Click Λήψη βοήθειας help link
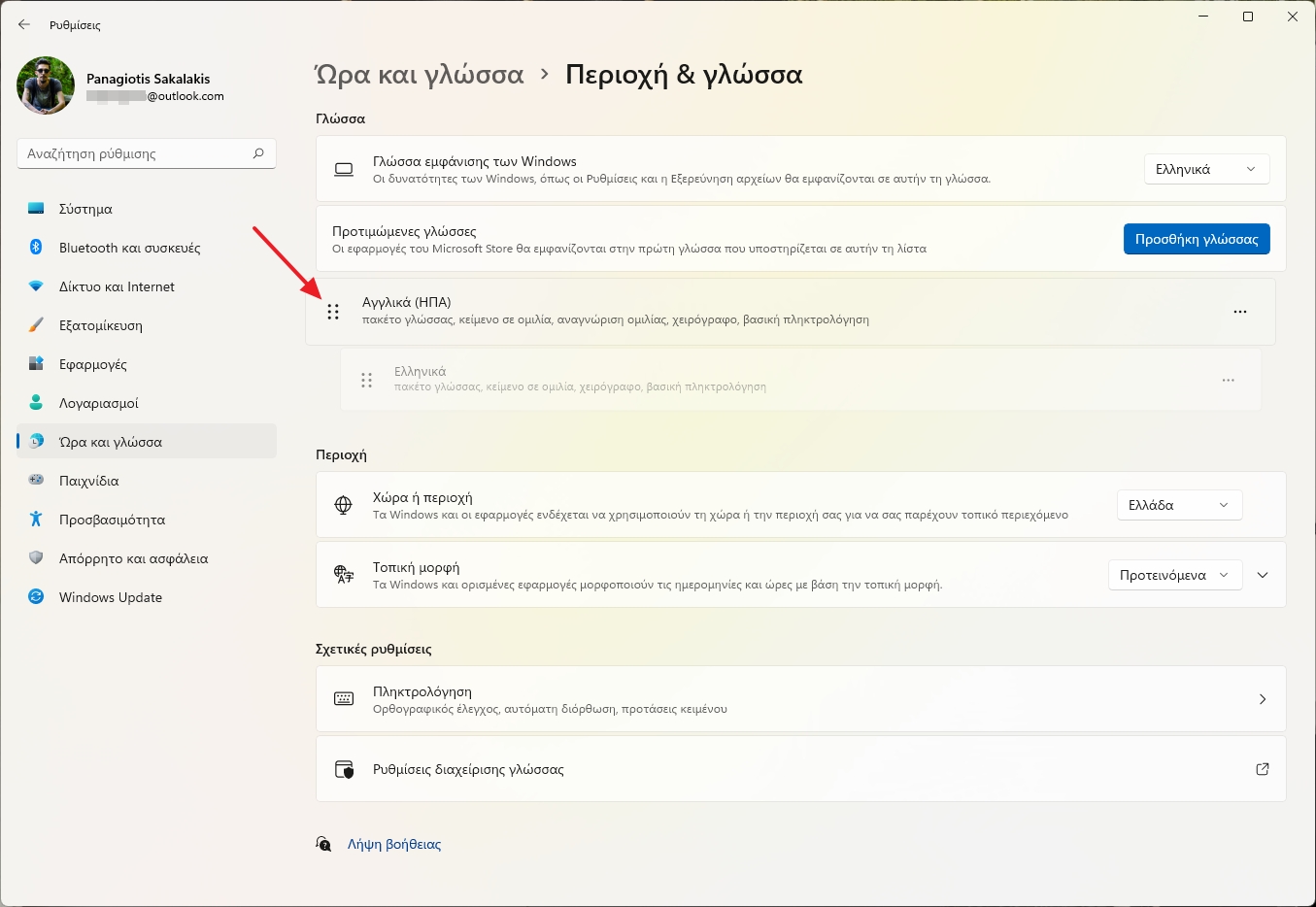The width and height of the screenshot is (1316, 907). click(x=393, y=844)
